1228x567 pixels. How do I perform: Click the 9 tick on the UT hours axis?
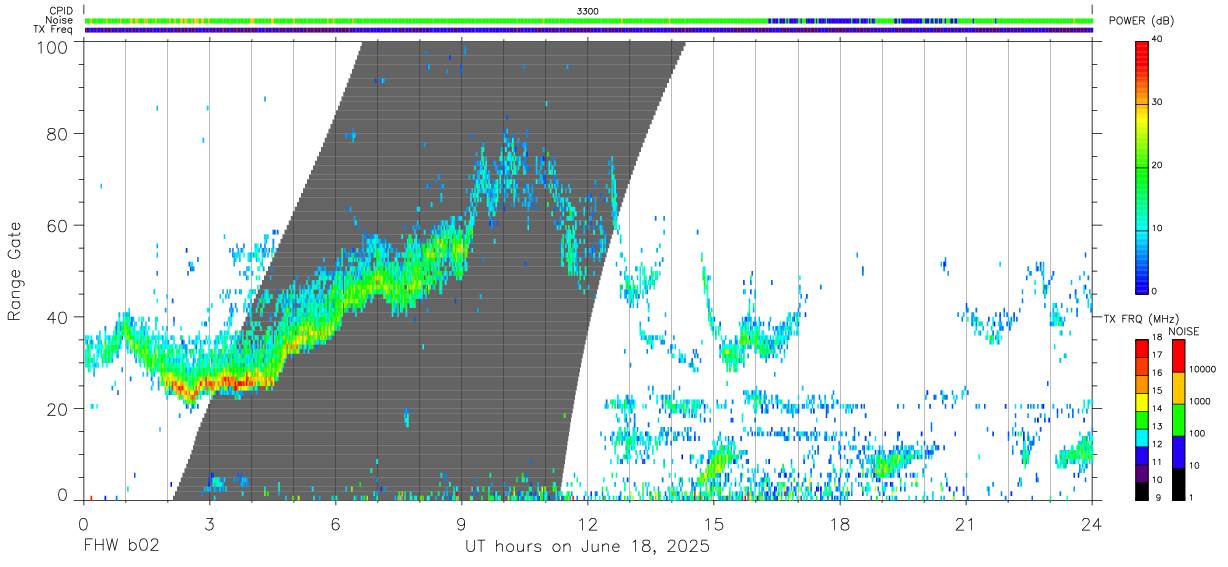(x=461, y=524)
